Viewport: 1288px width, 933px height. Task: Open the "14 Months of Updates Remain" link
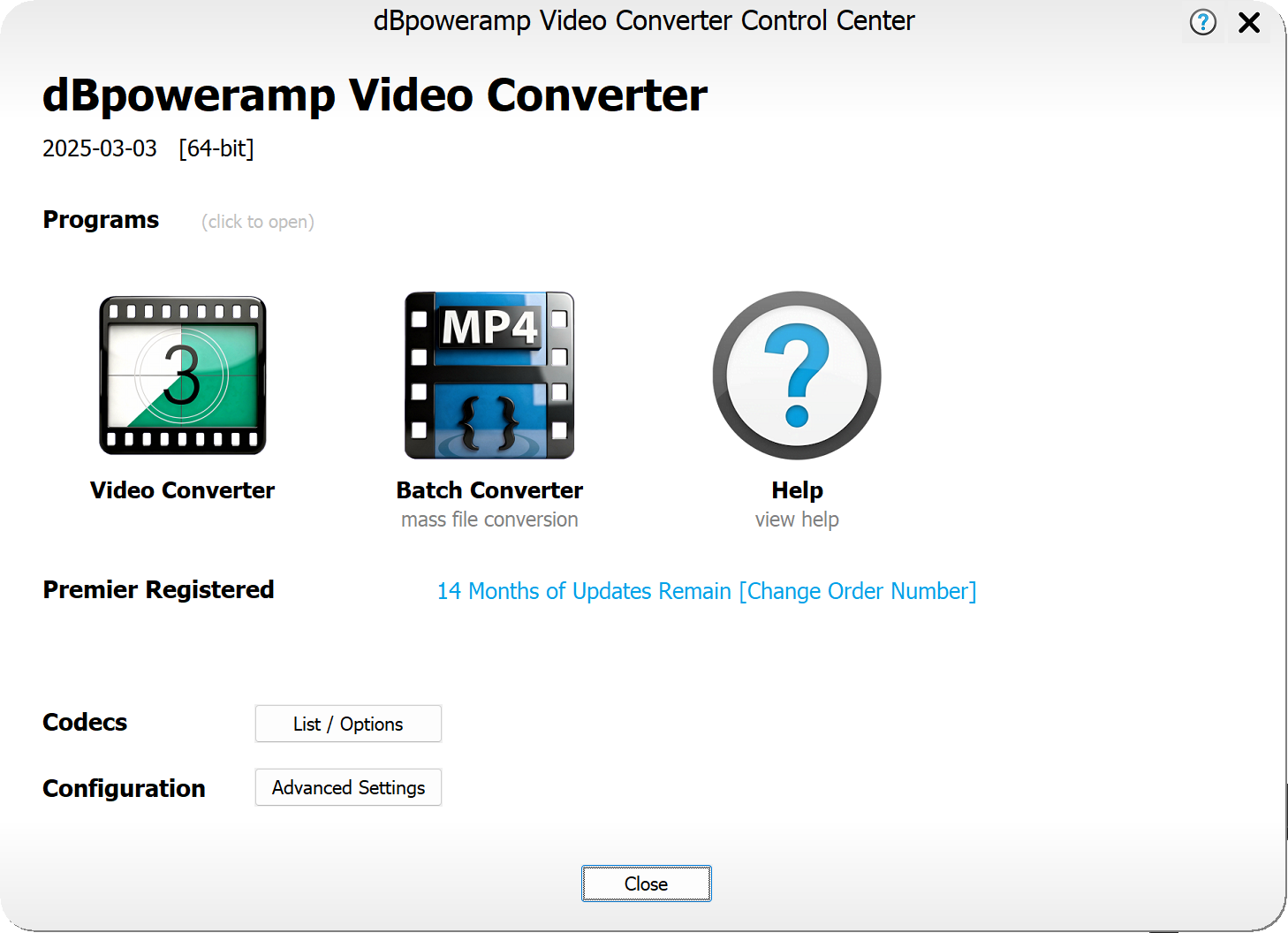(x=584, y=591)
